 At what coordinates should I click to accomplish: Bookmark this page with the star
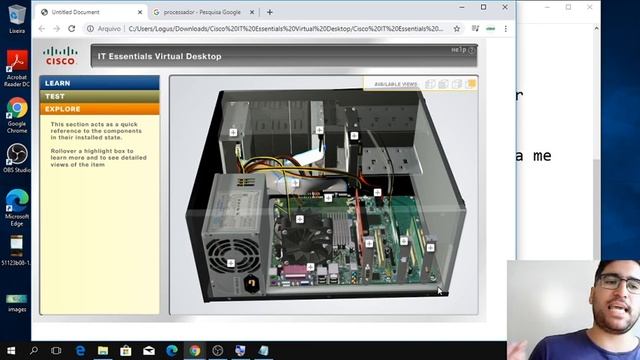coord(457,29)
